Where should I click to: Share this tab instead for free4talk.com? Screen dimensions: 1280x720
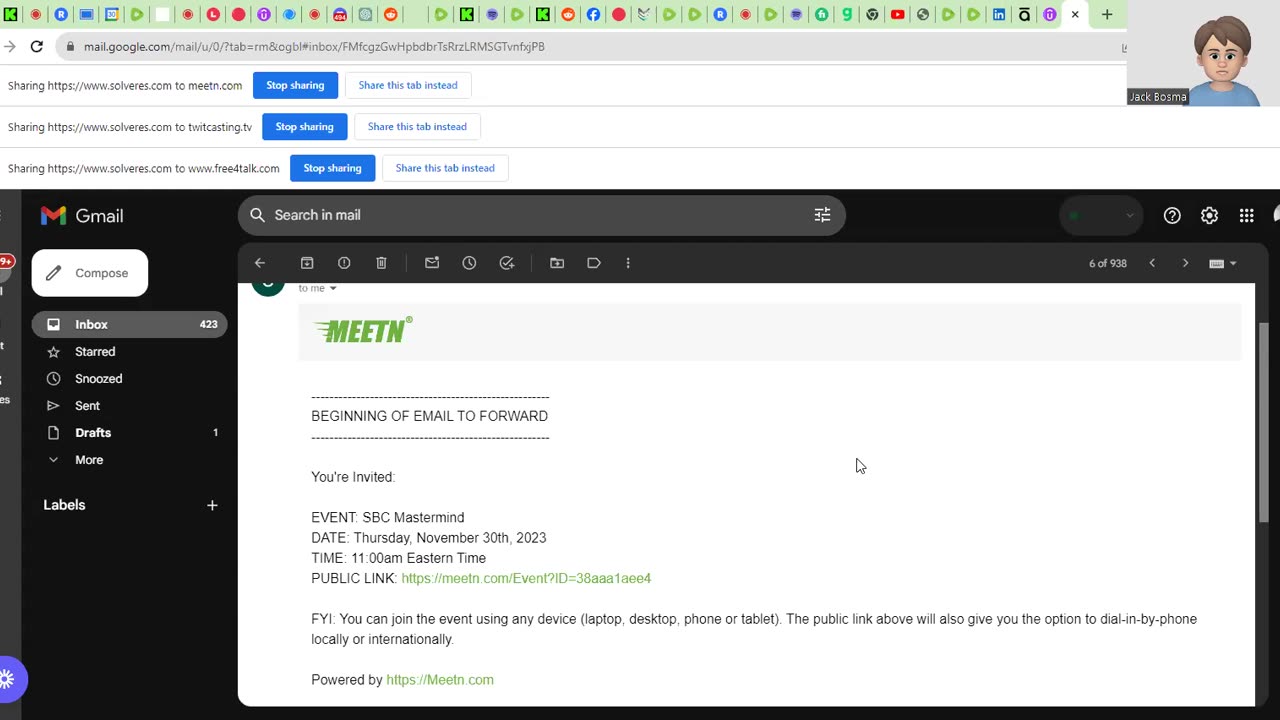click(x=445, y=168)
